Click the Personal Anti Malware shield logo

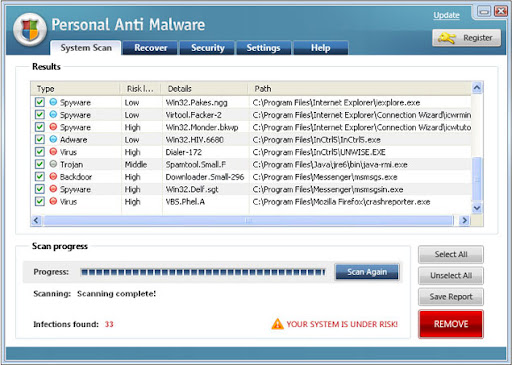click(x=30, y=29)
